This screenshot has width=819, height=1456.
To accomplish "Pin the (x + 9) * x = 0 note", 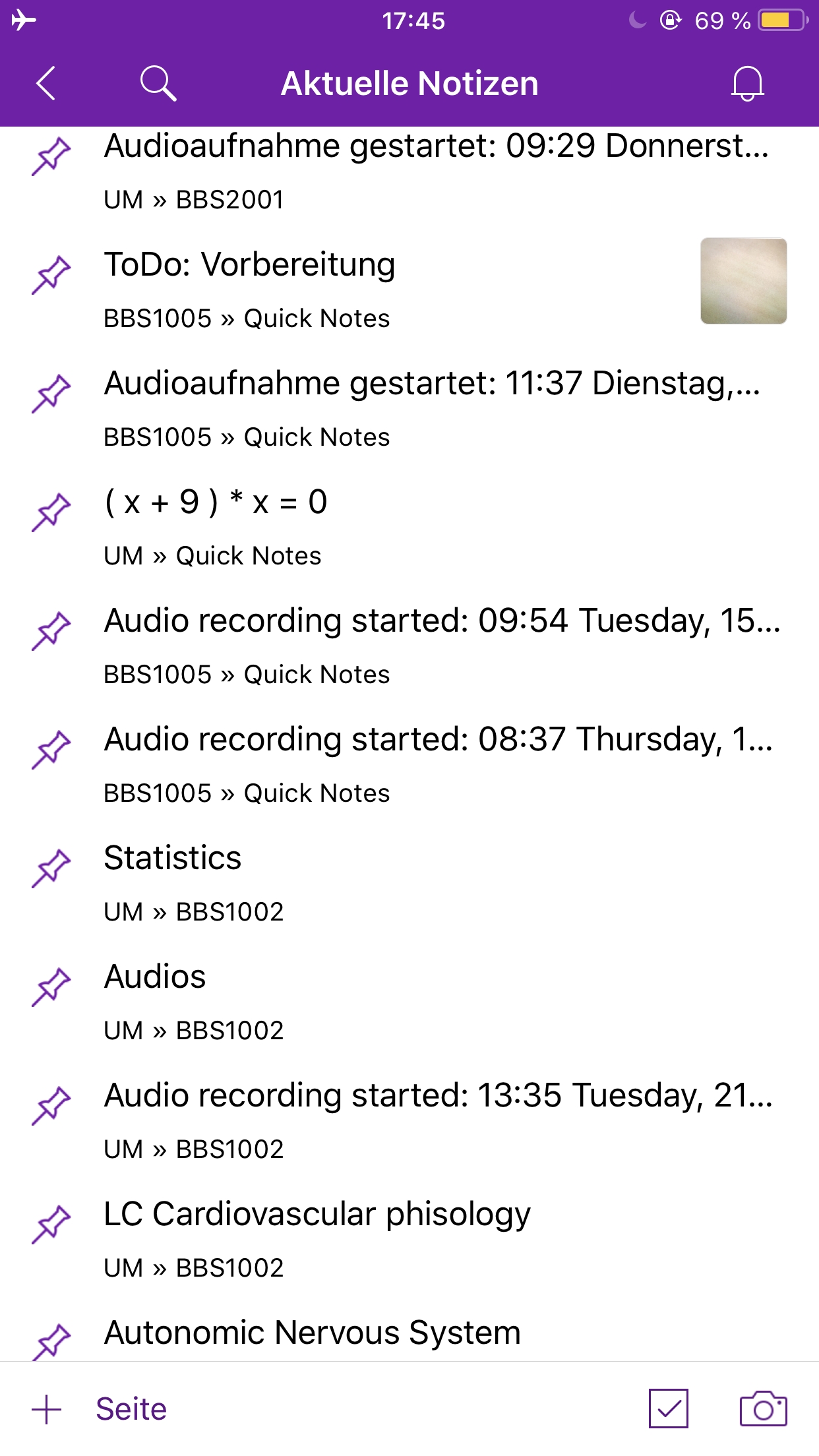I will 51,512.
